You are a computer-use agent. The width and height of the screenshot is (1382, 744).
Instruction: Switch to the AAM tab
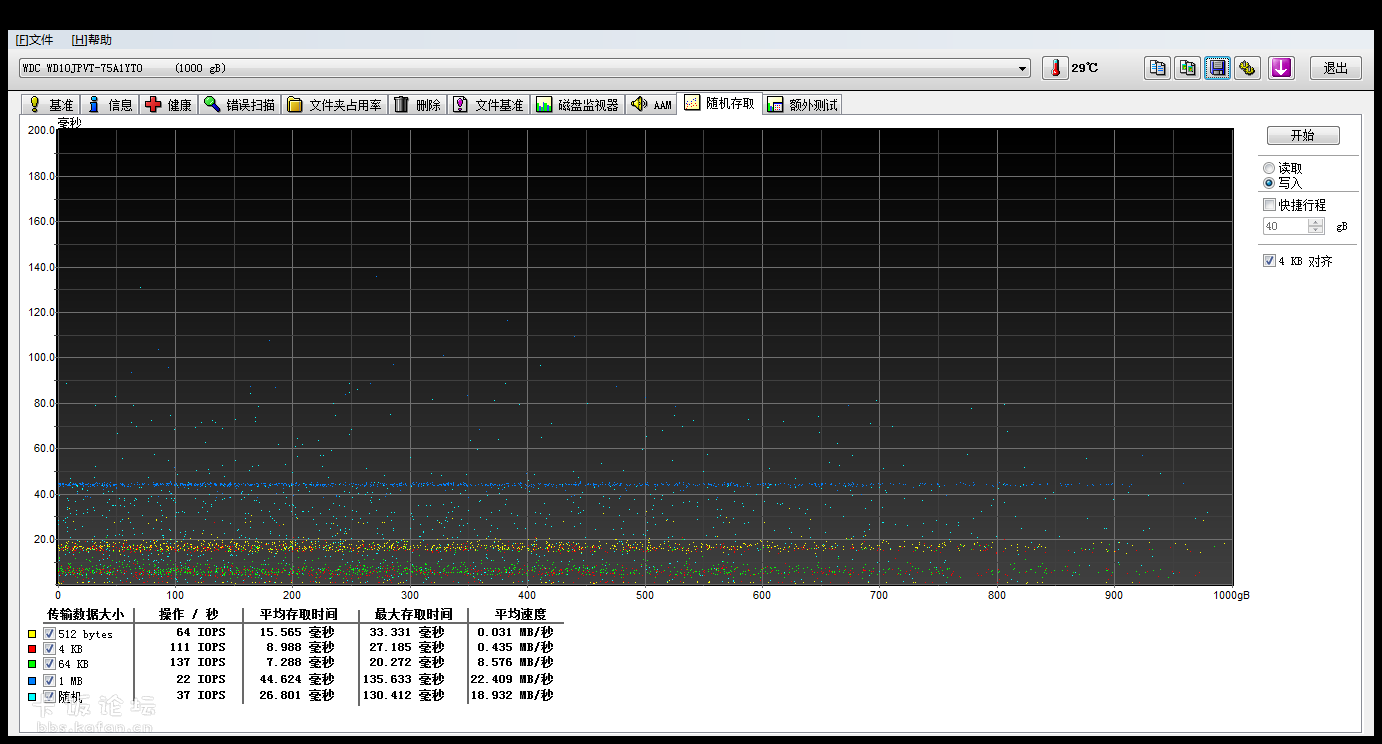tap(651, 104)
